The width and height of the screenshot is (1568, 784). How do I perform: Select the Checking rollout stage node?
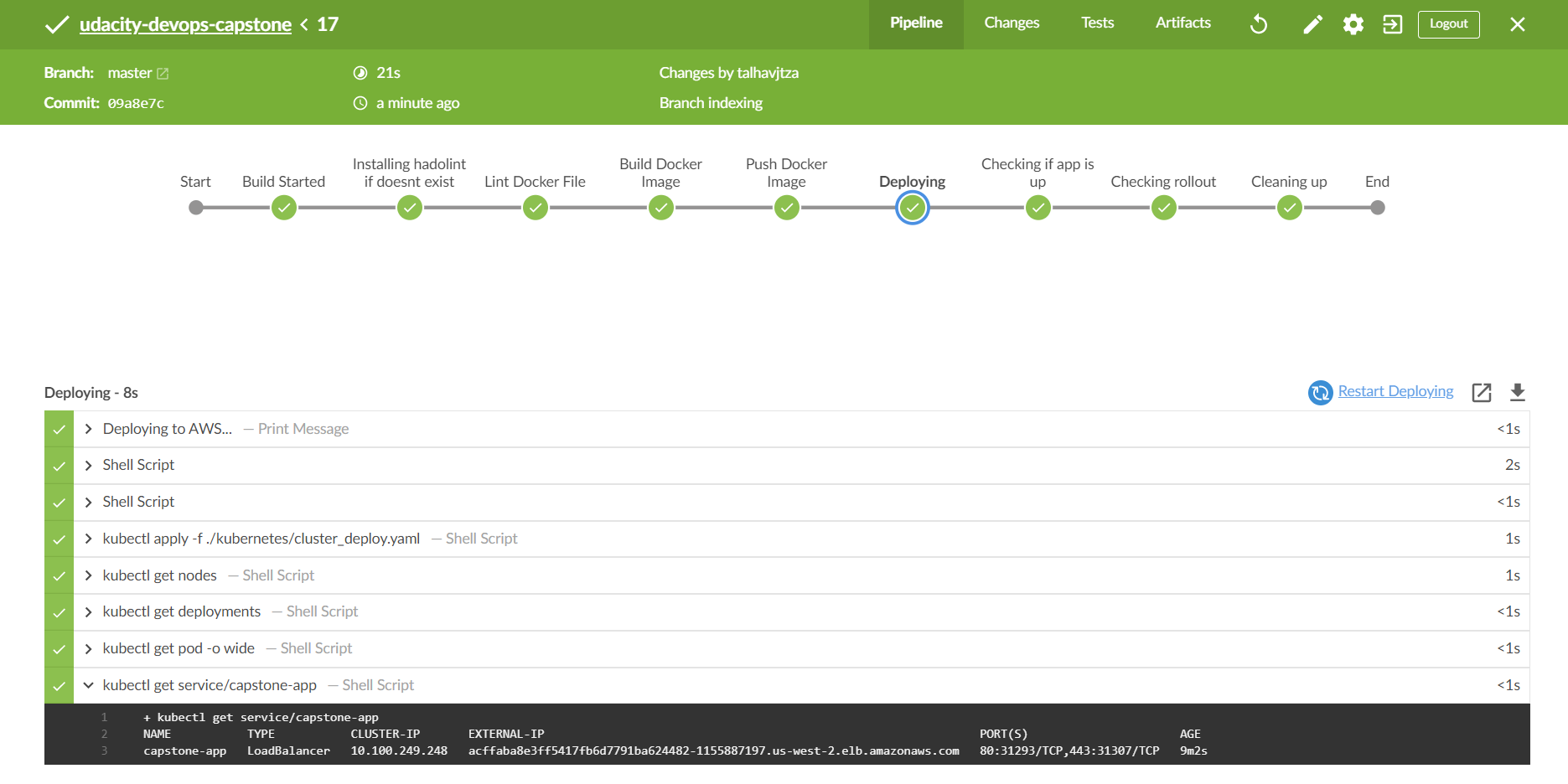(x=1164, y=208)
